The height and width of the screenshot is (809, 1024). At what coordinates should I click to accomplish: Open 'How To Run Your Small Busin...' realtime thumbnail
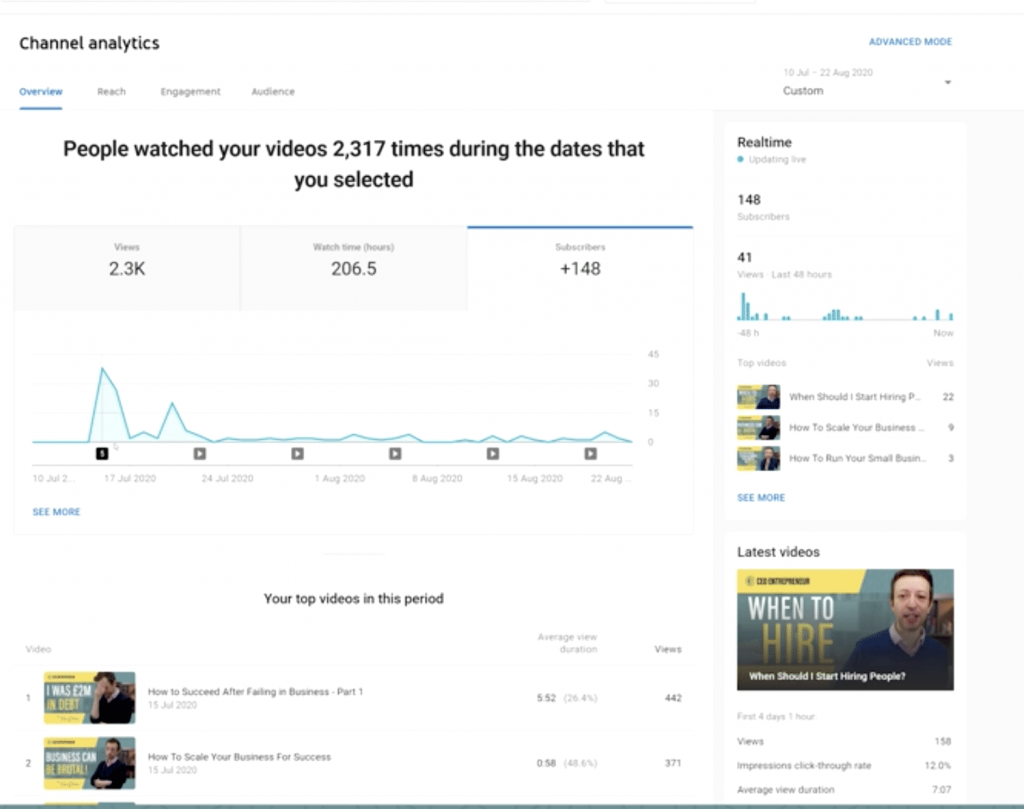tap(758, 458)
